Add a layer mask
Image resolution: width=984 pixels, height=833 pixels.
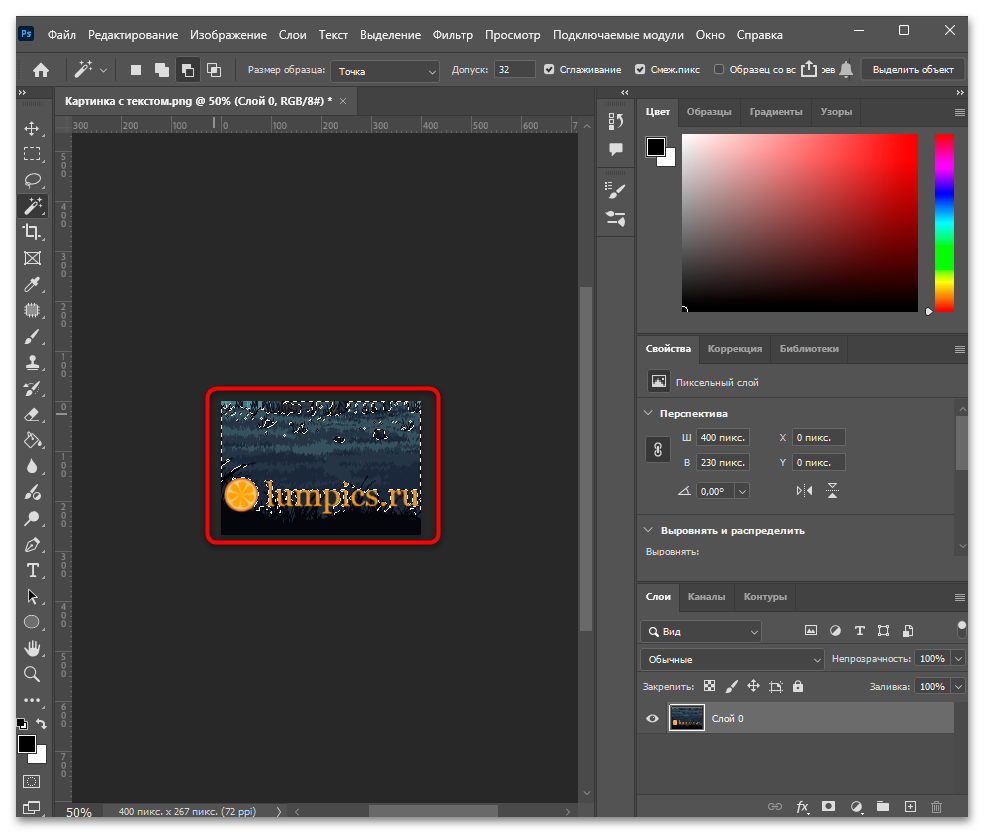pos(828,807)
